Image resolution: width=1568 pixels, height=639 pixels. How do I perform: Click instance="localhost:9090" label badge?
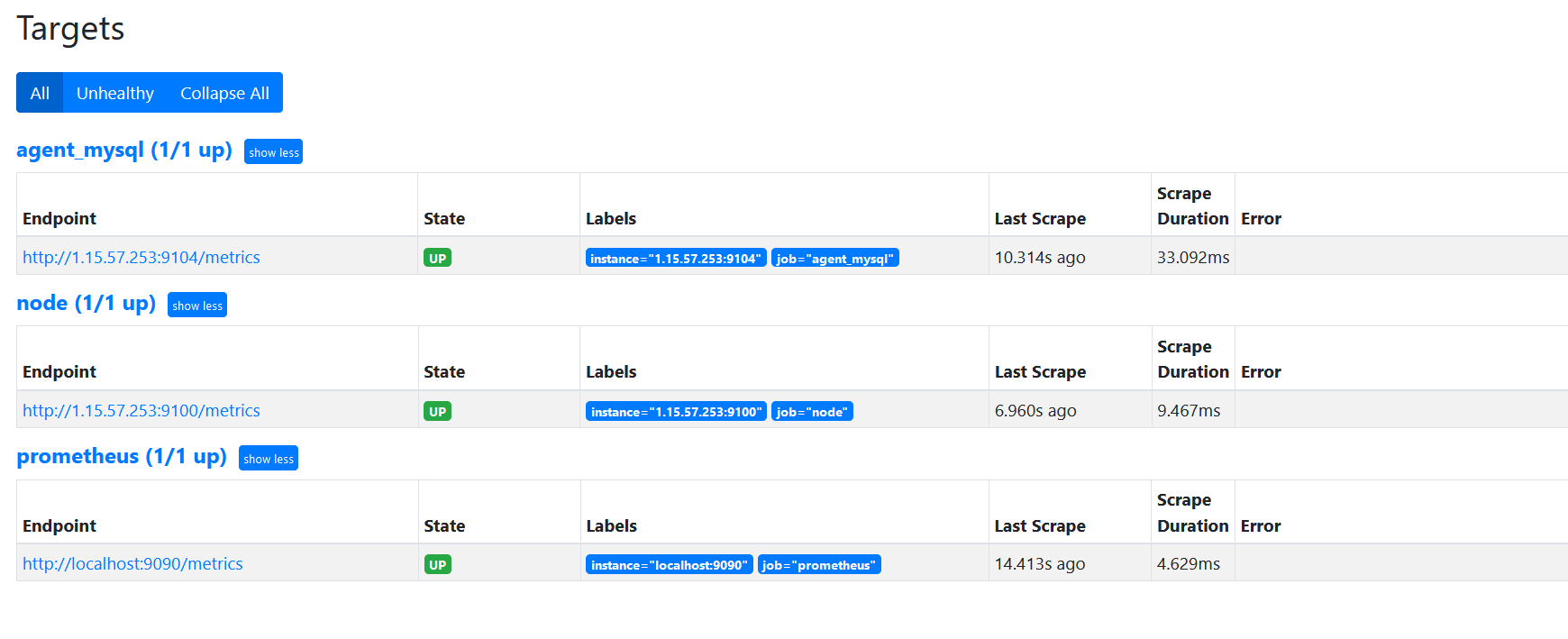670,564
